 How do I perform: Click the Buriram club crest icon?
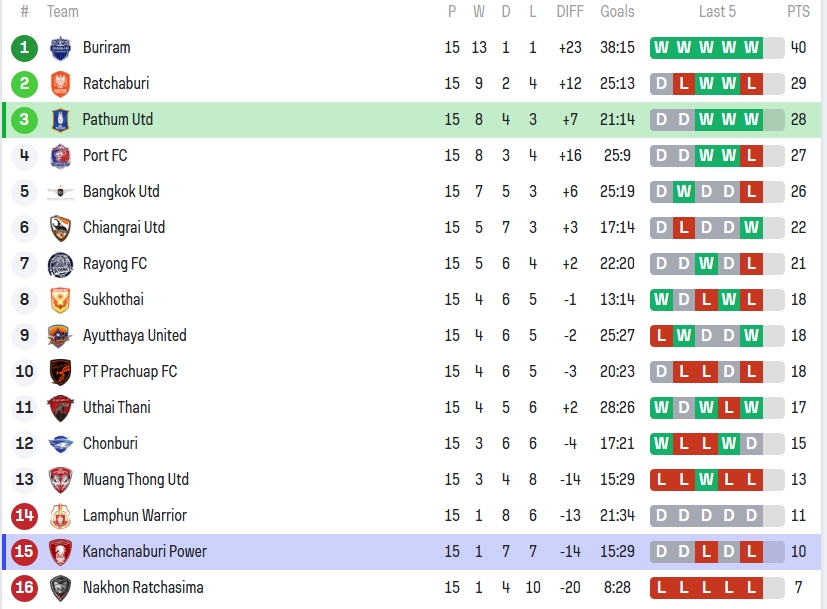tap(60, 48)
